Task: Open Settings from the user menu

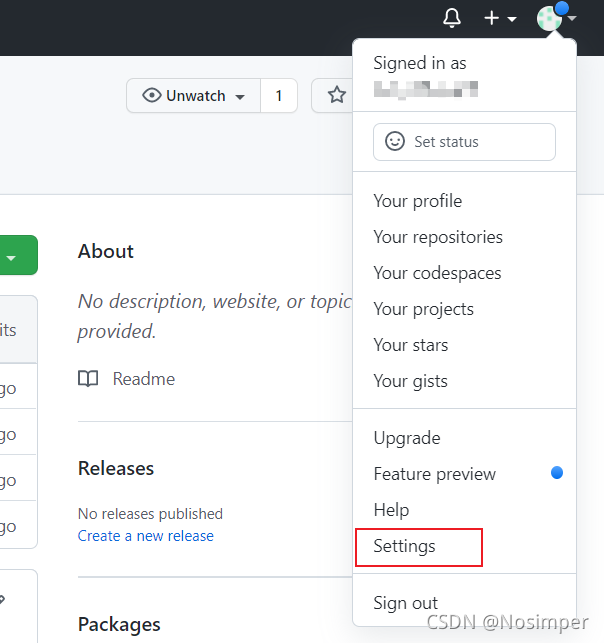Action: pyautogui.click(x=404, y=547)
